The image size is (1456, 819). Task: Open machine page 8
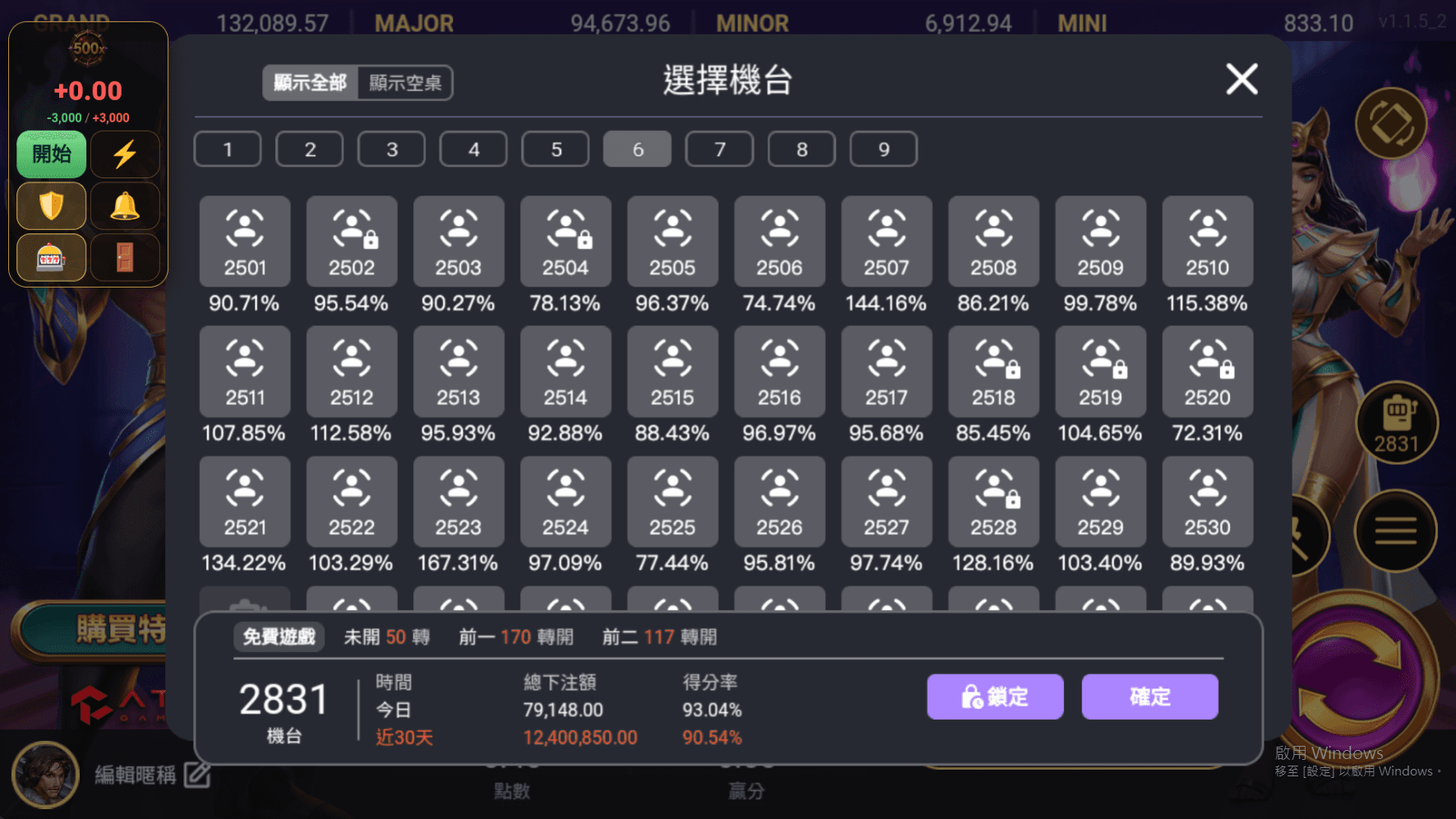tap(802, 150)
